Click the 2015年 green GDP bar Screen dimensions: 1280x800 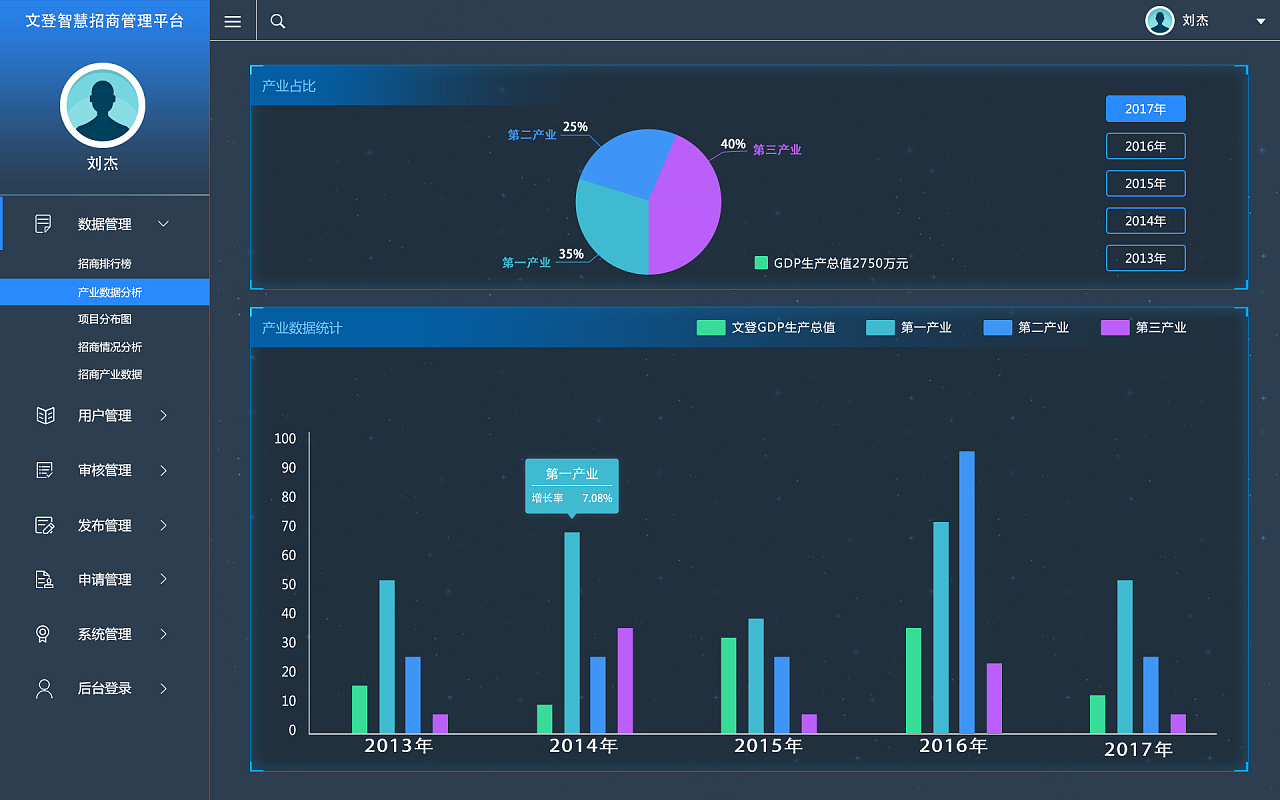click(729, 685)
